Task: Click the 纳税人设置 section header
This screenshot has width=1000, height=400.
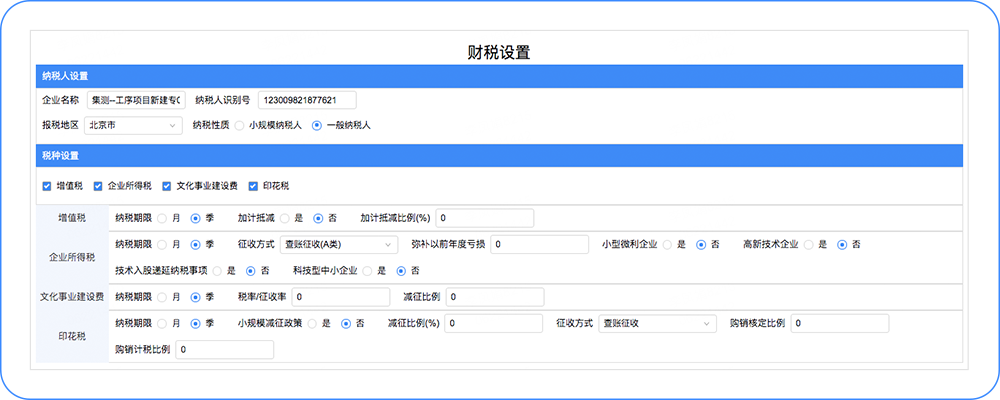Action: [x=499, y=76]
